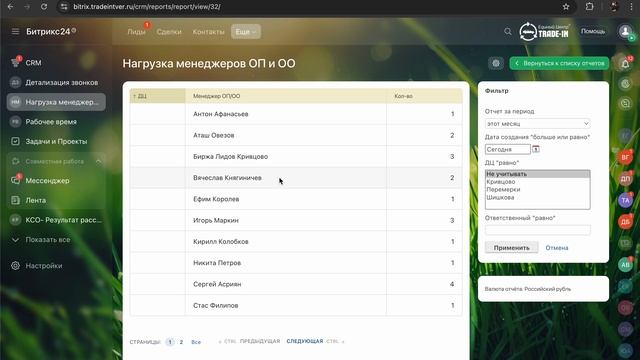Select the Игорь Маркин row text
640x360 pixels.
[216, 220]
